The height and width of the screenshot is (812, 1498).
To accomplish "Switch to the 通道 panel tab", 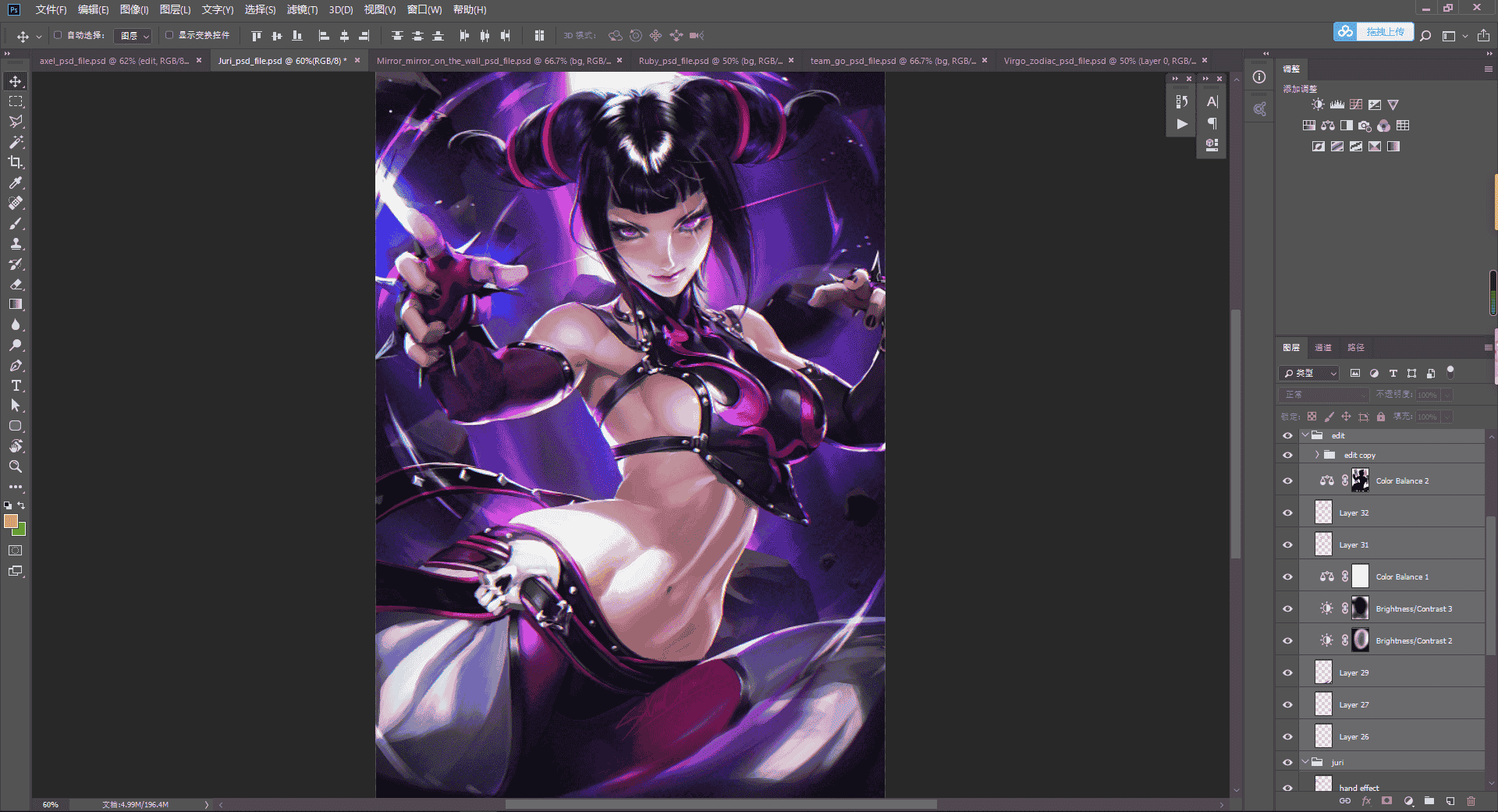I will click(x=1323, y=348).
